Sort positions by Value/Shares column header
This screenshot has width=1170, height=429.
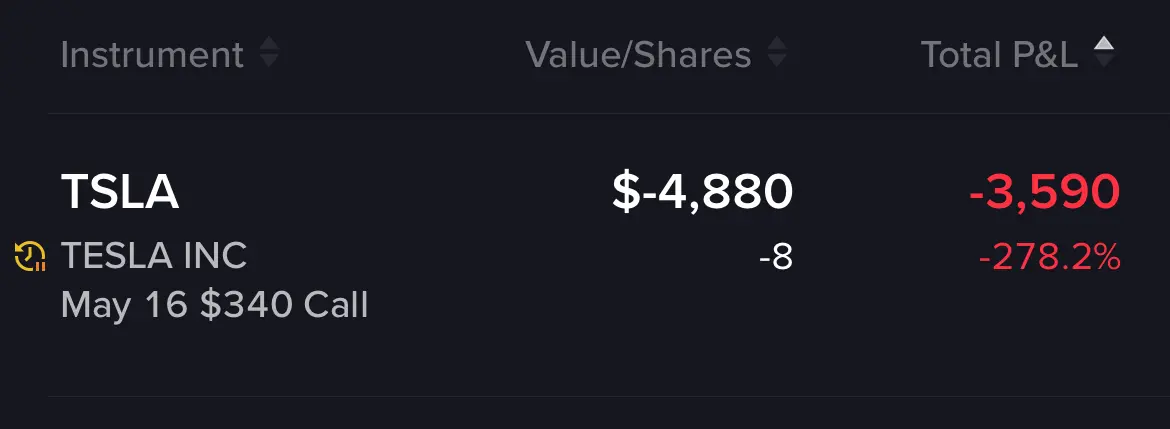click(638, 54)
